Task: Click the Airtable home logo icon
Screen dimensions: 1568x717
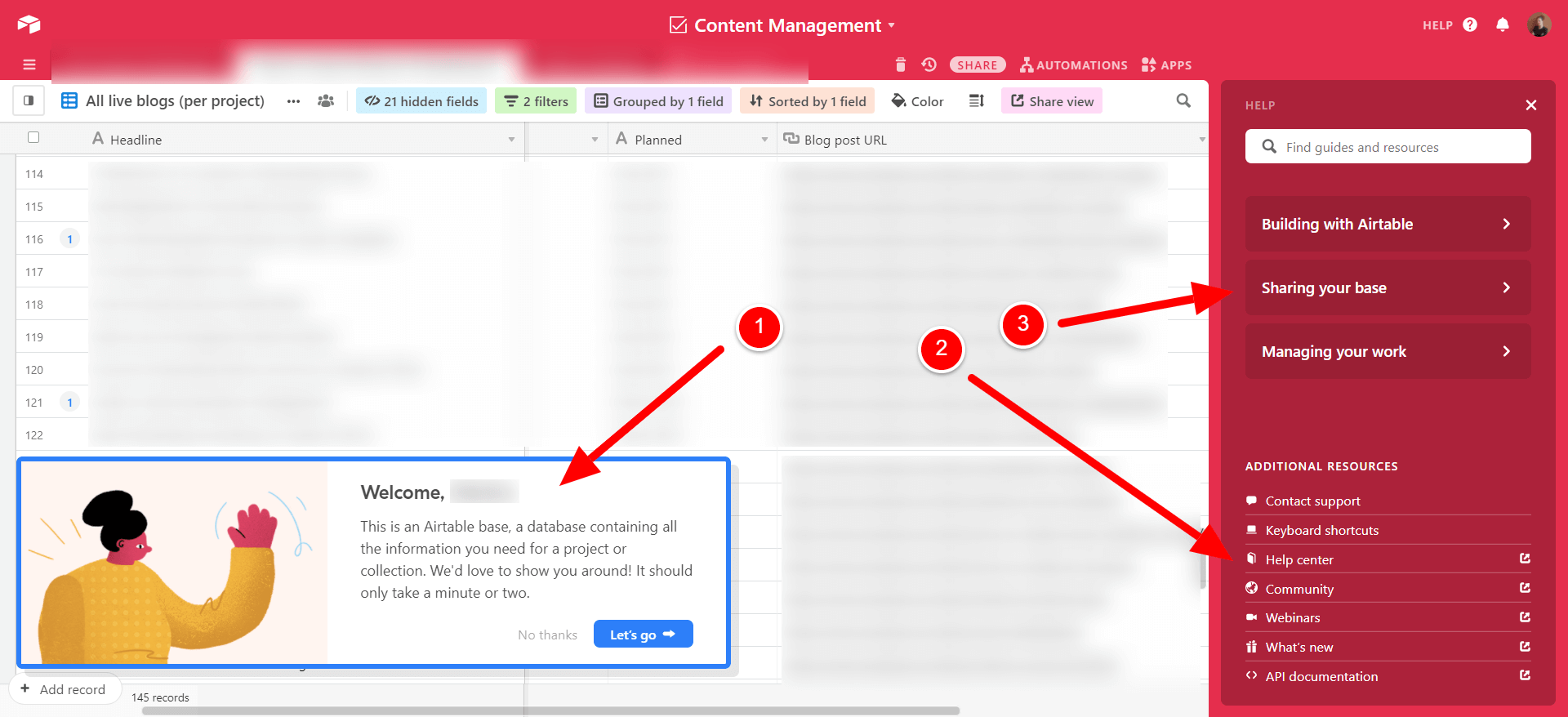Action: pos(29,24)
